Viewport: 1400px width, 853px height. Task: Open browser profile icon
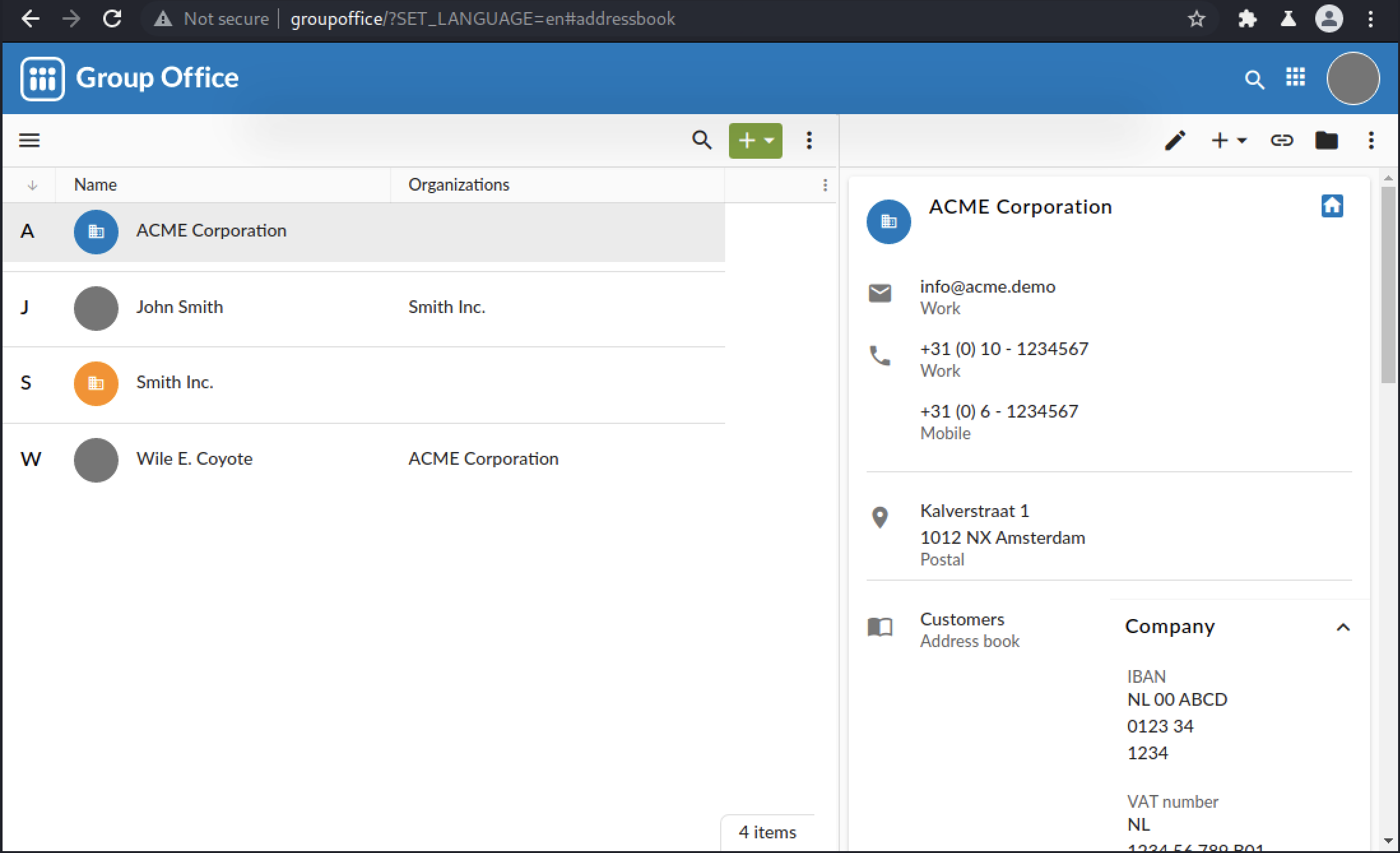[x=1329, y=18]
